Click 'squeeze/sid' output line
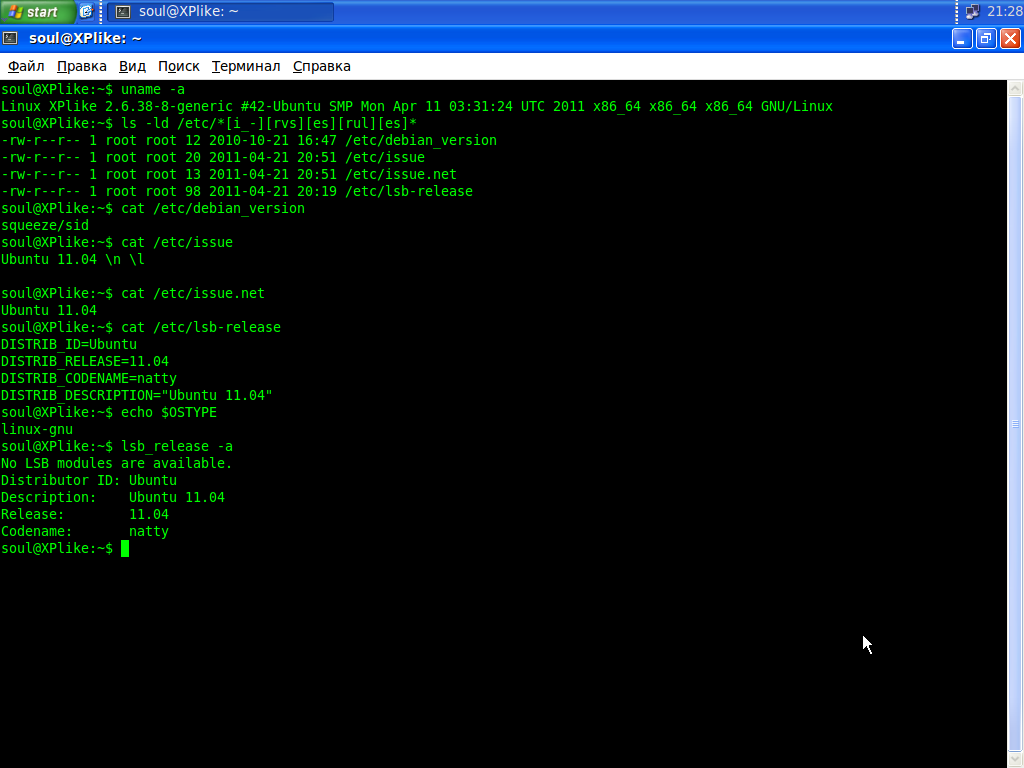This screenshot has height=768, width=1024. [x=45, y=225]
